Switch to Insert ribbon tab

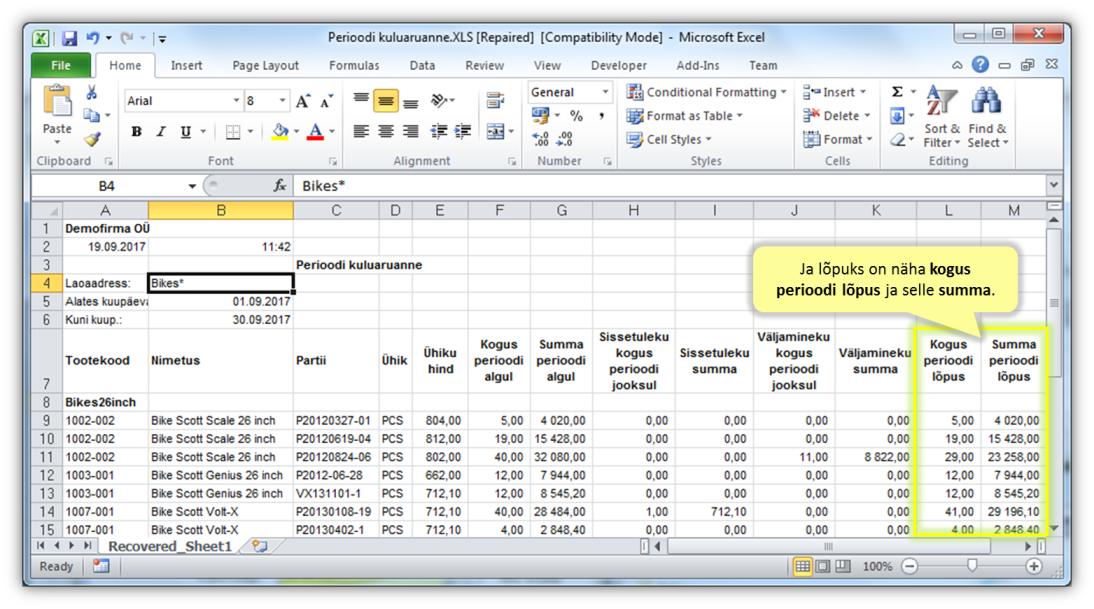click(186, 66)
